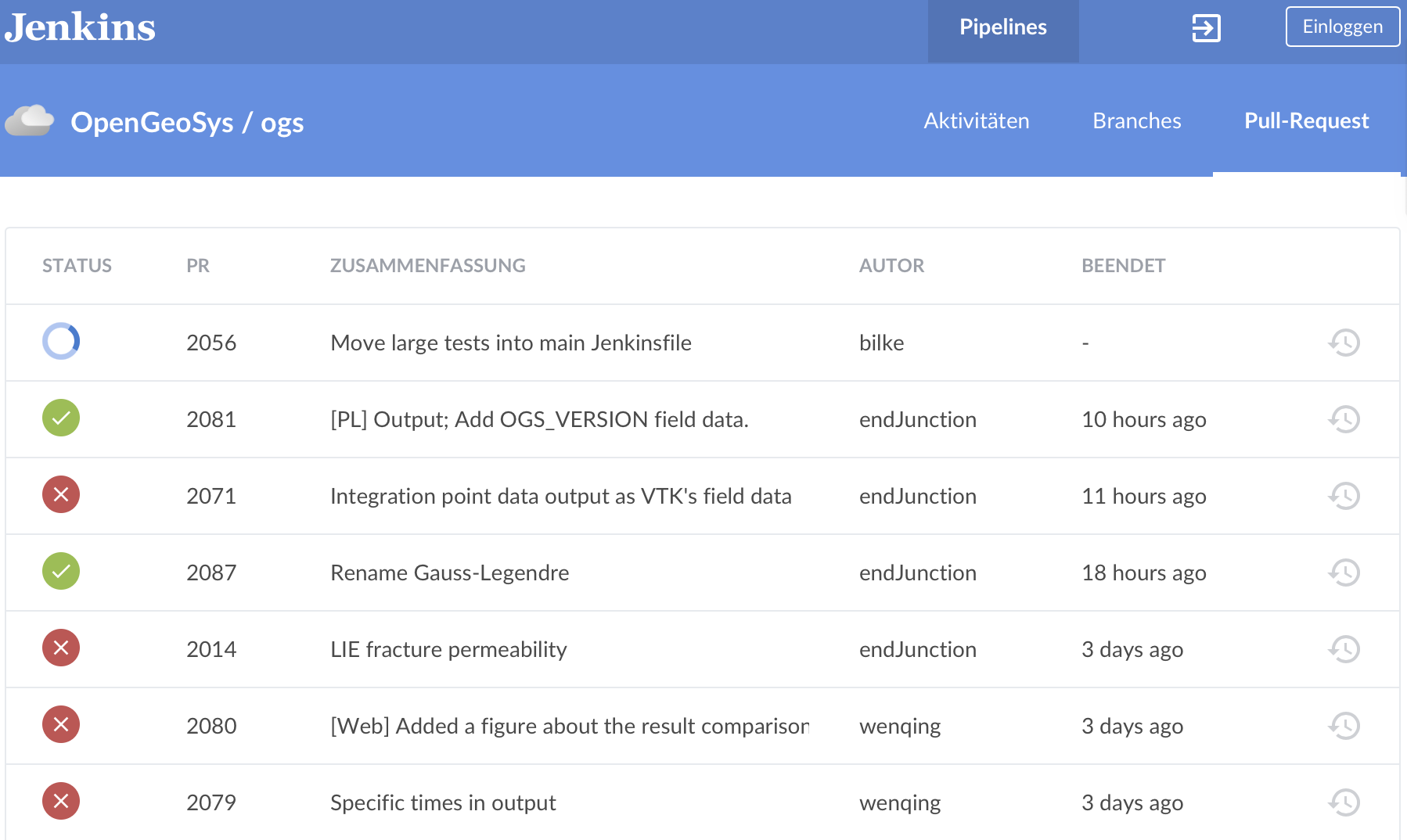
Task: Click the BEENDET column header
Action: tap(1123, 266)
